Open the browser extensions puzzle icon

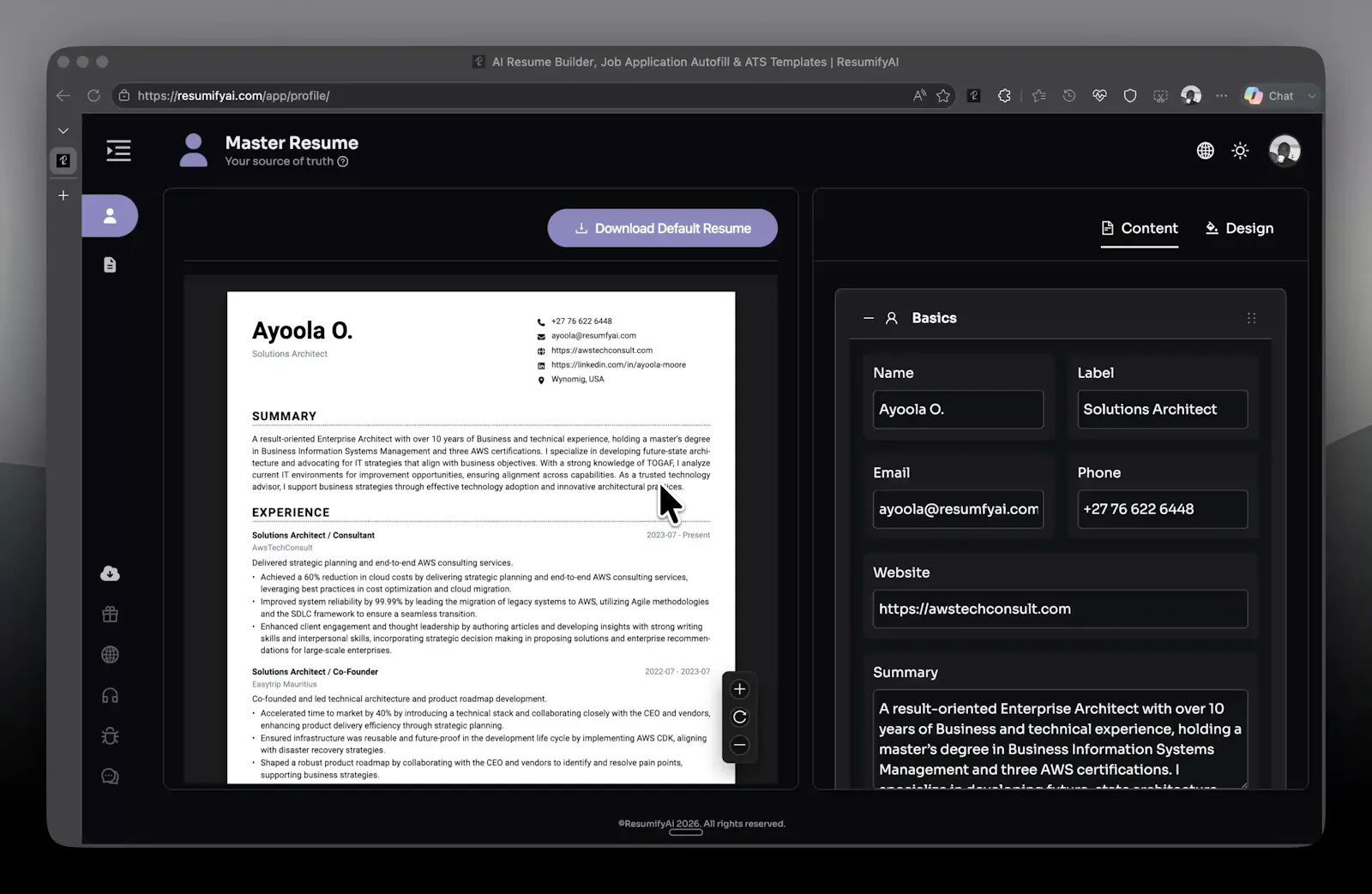[1004, 96]
